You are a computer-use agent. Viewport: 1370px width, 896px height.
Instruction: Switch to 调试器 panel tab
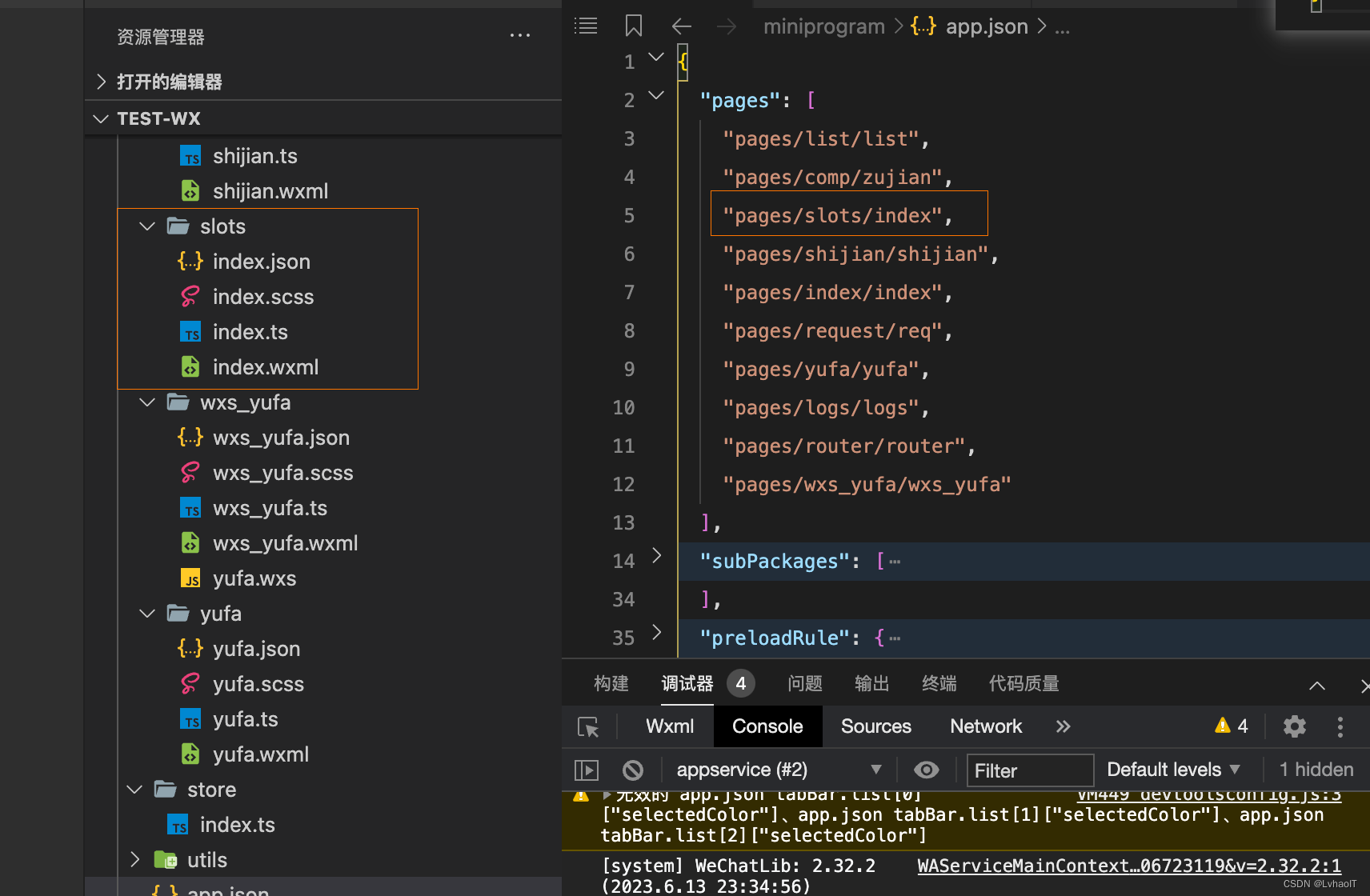pyautogui.click(x=687, y=683)
